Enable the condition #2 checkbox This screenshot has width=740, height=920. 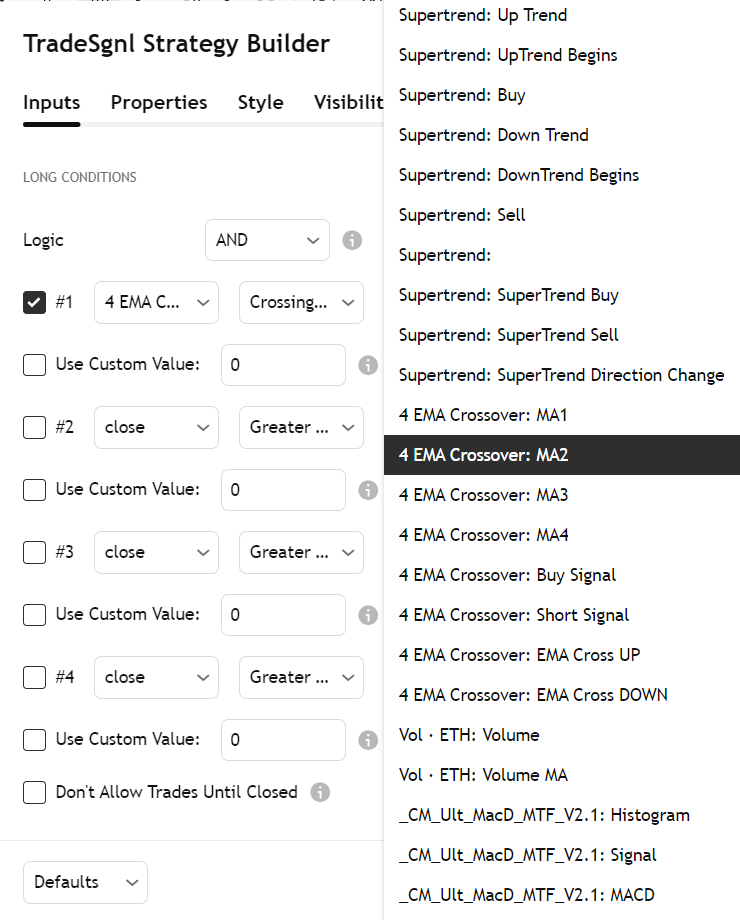point(35,427)
